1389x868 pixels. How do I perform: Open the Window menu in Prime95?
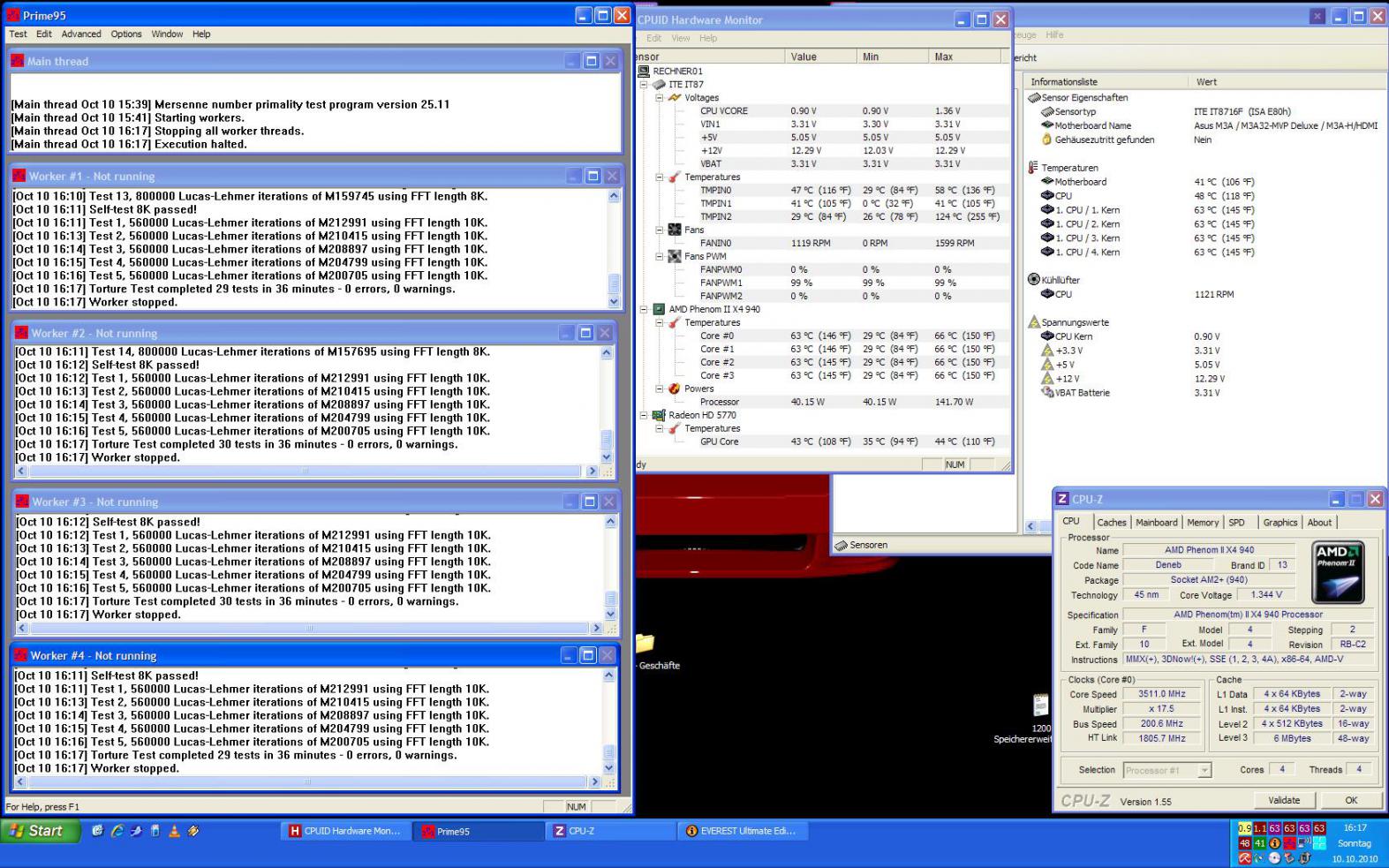point(167,34)
